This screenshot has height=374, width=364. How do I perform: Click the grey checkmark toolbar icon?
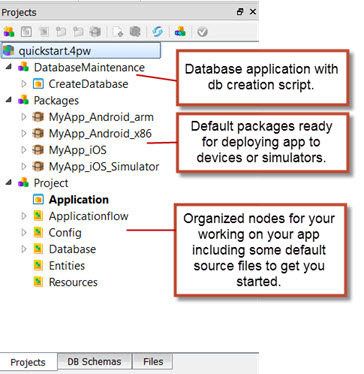point(202,32)
